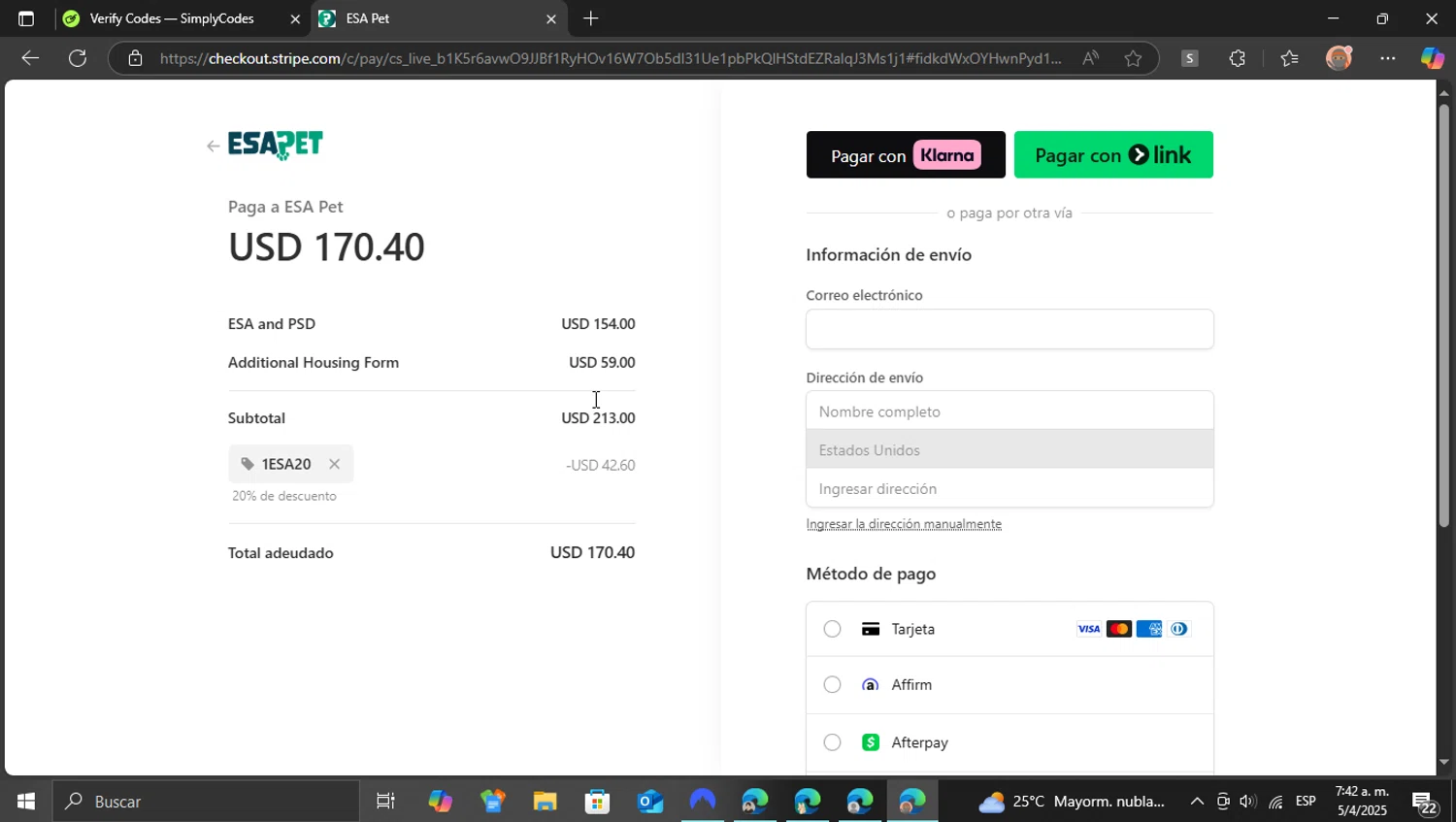Open the volume control icon
1456x822 pixels.
[x=1248, y=802]
